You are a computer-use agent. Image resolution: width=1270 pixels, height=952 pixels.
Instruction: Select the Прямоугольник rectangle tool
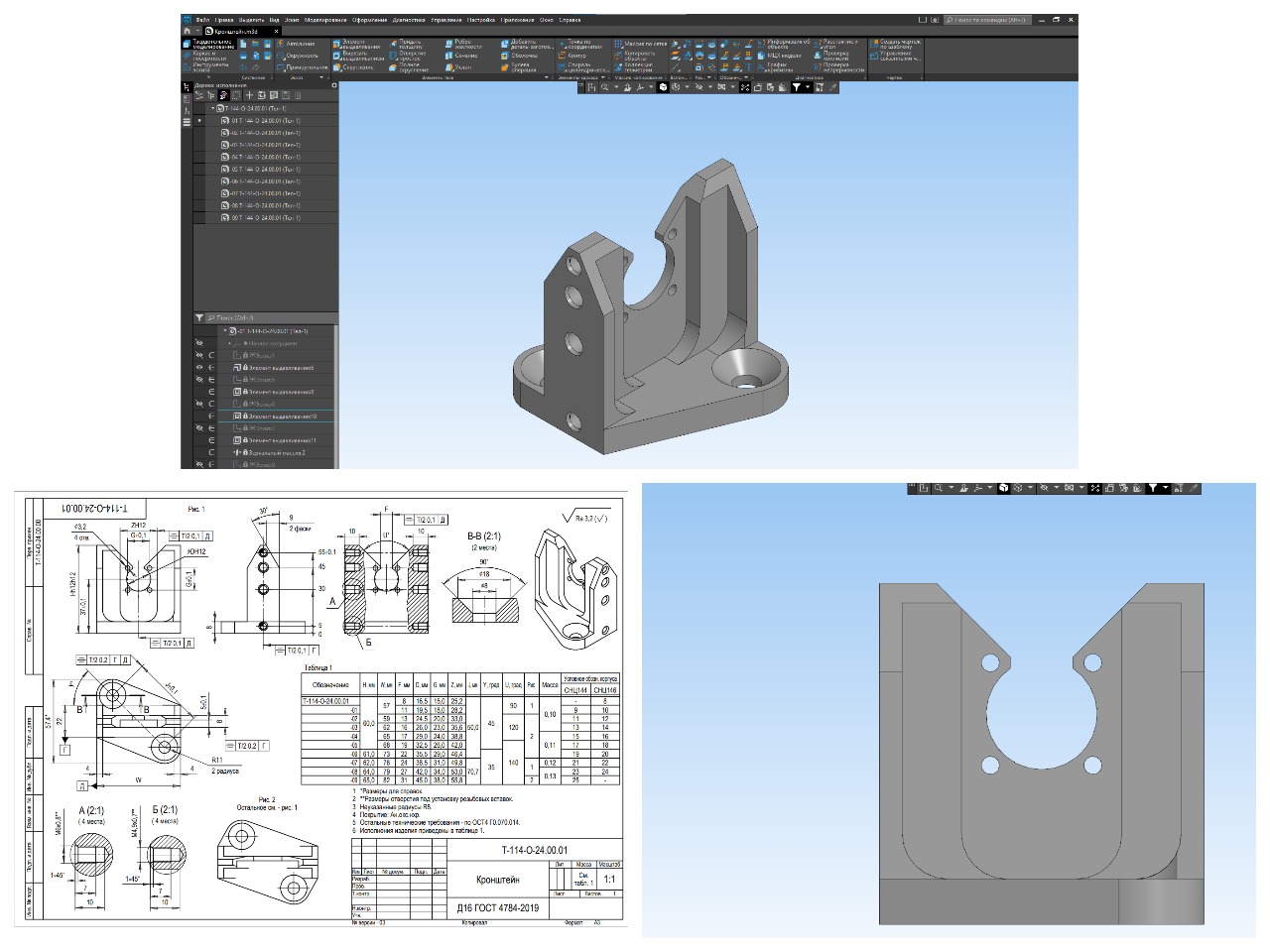[x=303, y=67]
